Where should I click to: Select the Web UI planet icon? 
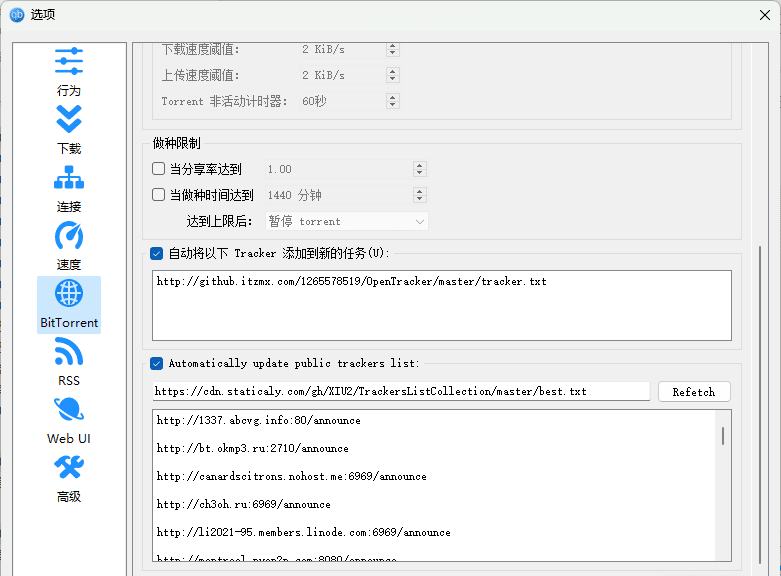(x=69, y=410)
